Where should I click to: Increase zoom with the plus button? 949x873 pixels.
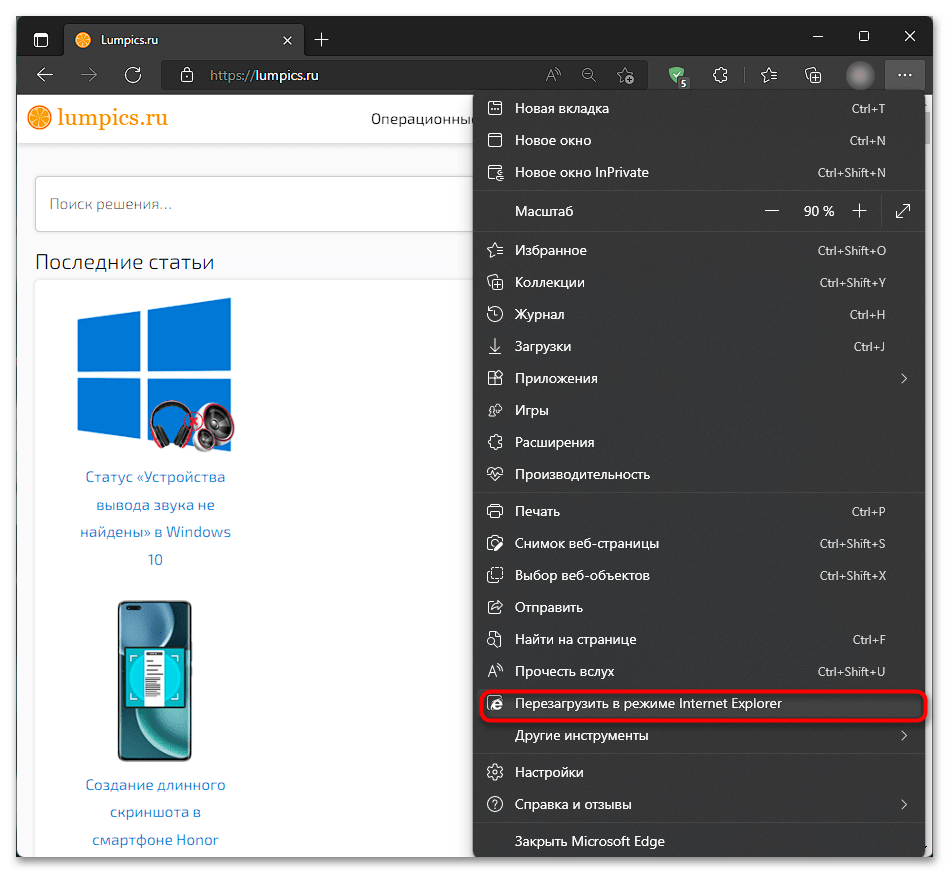859,211
